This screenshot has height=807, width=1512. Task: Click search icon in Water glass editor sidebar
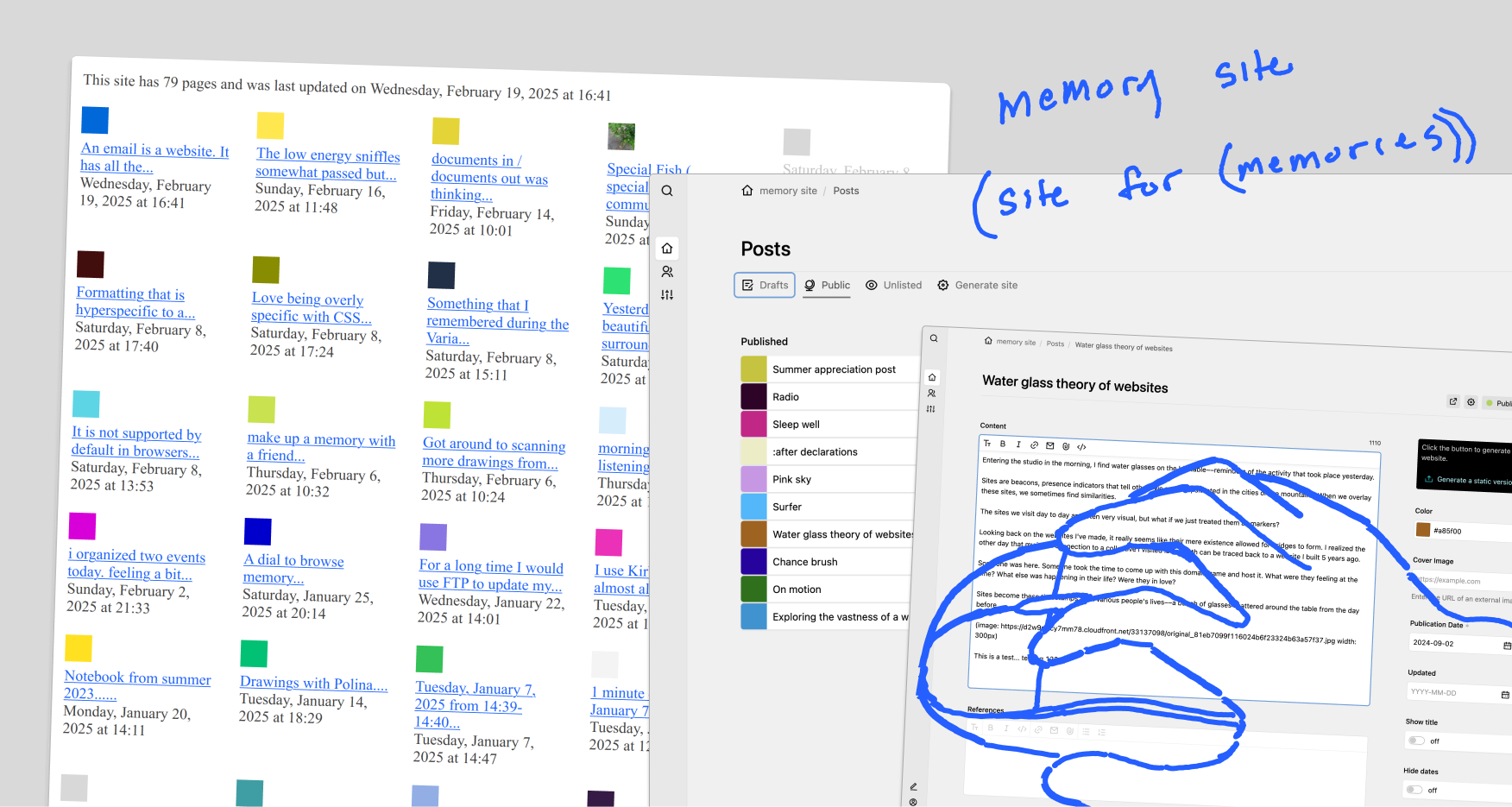[x=934, y=338]
